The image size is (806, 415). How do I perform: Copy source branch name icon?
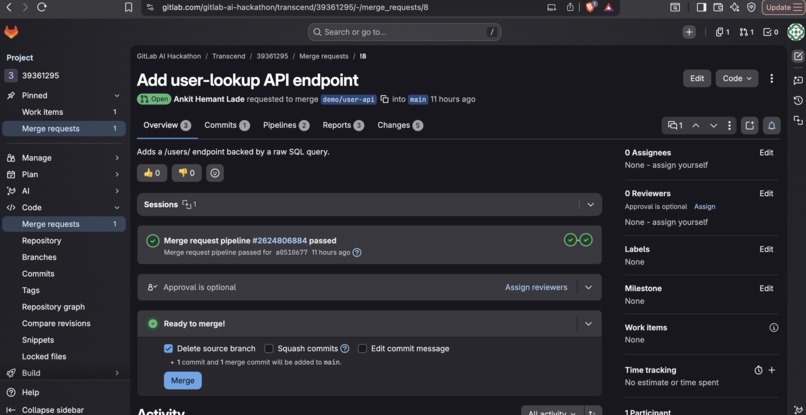tap(384, 99)
